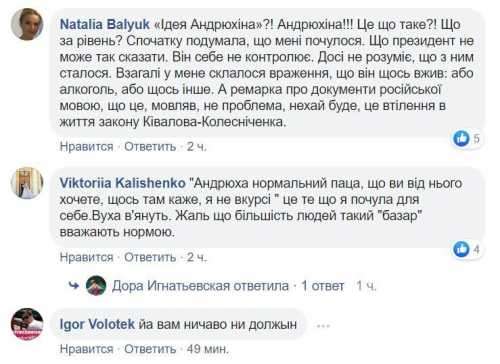Expand the Дора Игнатьевская ответила reply thread

coord(200,286)
